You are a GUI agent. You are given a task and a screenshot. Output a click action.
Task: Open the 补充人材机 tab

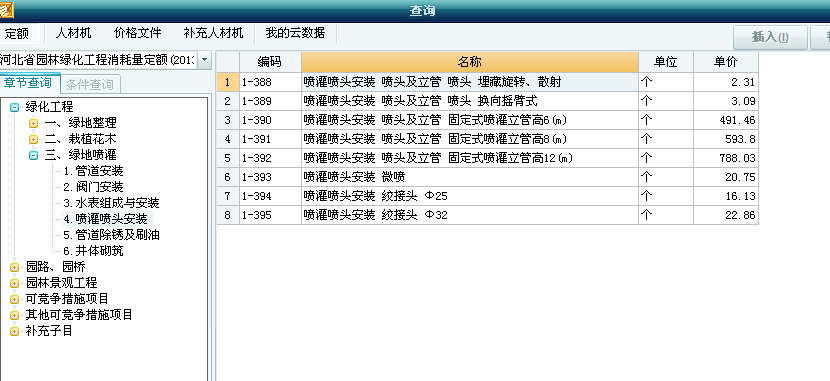tap(213, 33)
